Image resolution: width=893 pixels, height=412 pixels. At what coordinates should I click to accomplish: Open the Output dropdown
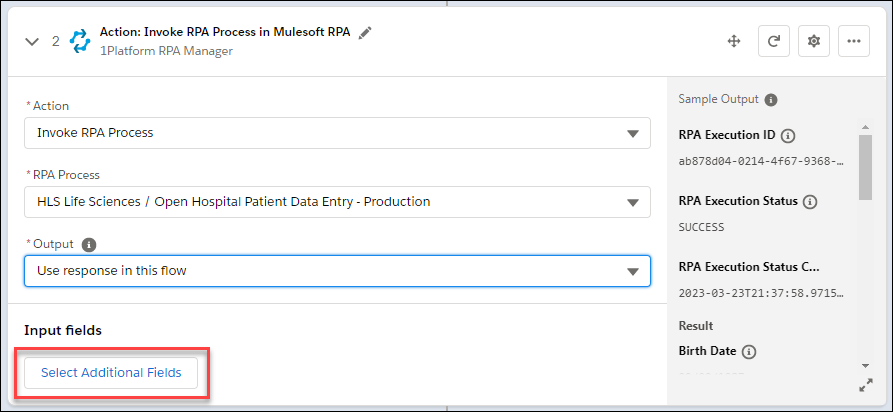pos(337,271)
